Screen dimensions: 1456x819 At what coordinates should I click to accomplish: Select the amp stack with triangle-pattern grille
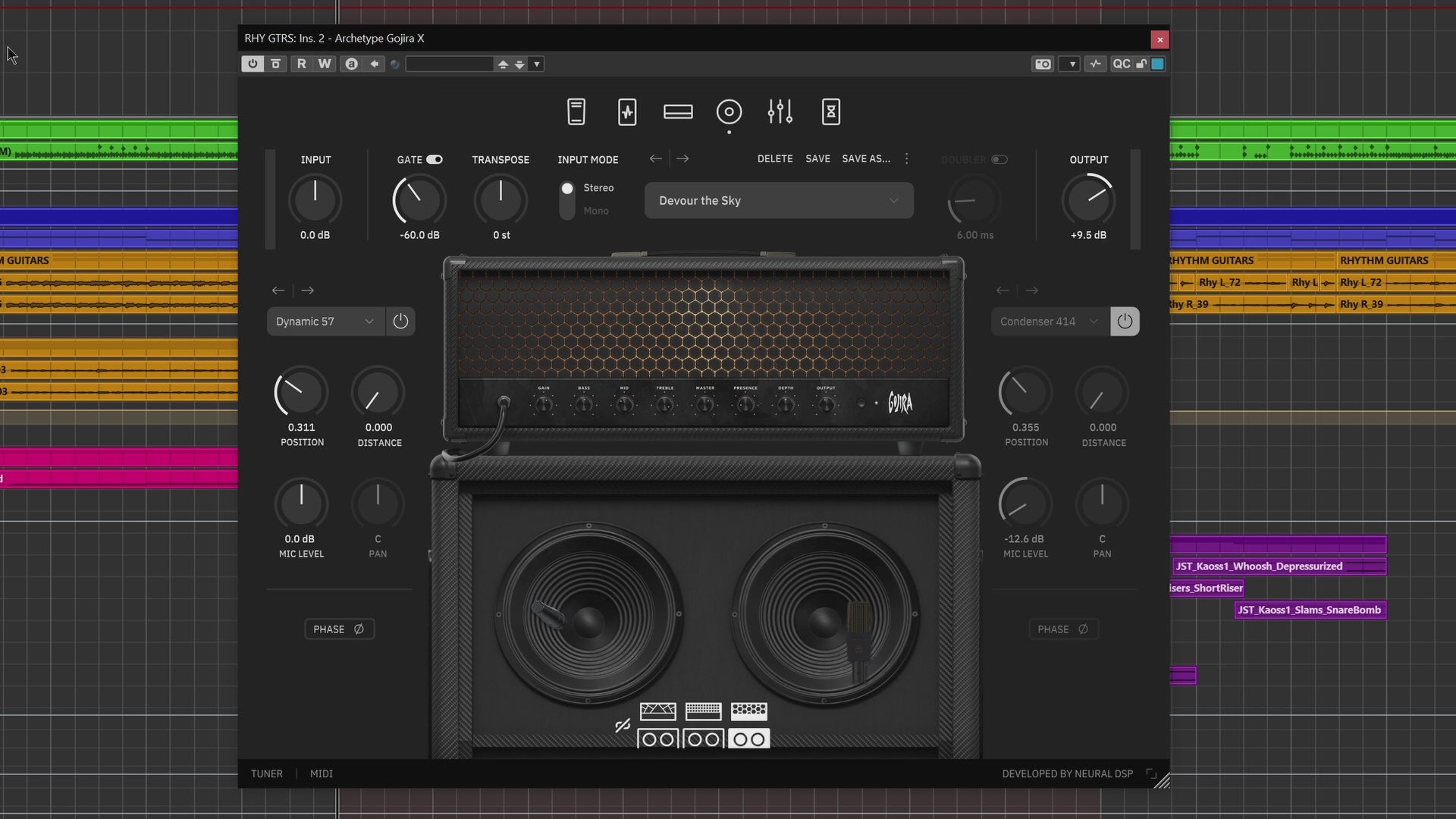[x=657, y=726]
